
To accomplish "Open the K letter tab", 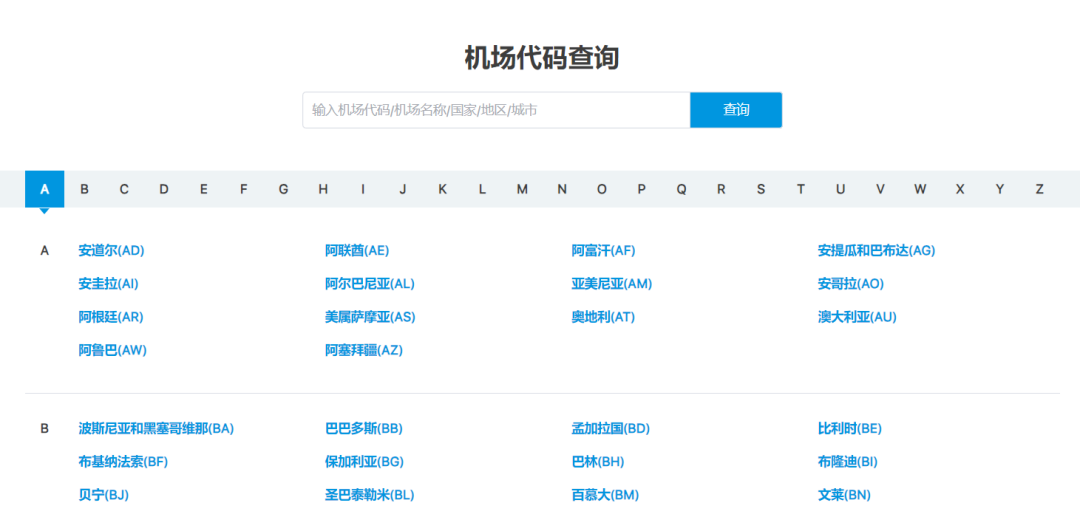I will pos(443,189).
